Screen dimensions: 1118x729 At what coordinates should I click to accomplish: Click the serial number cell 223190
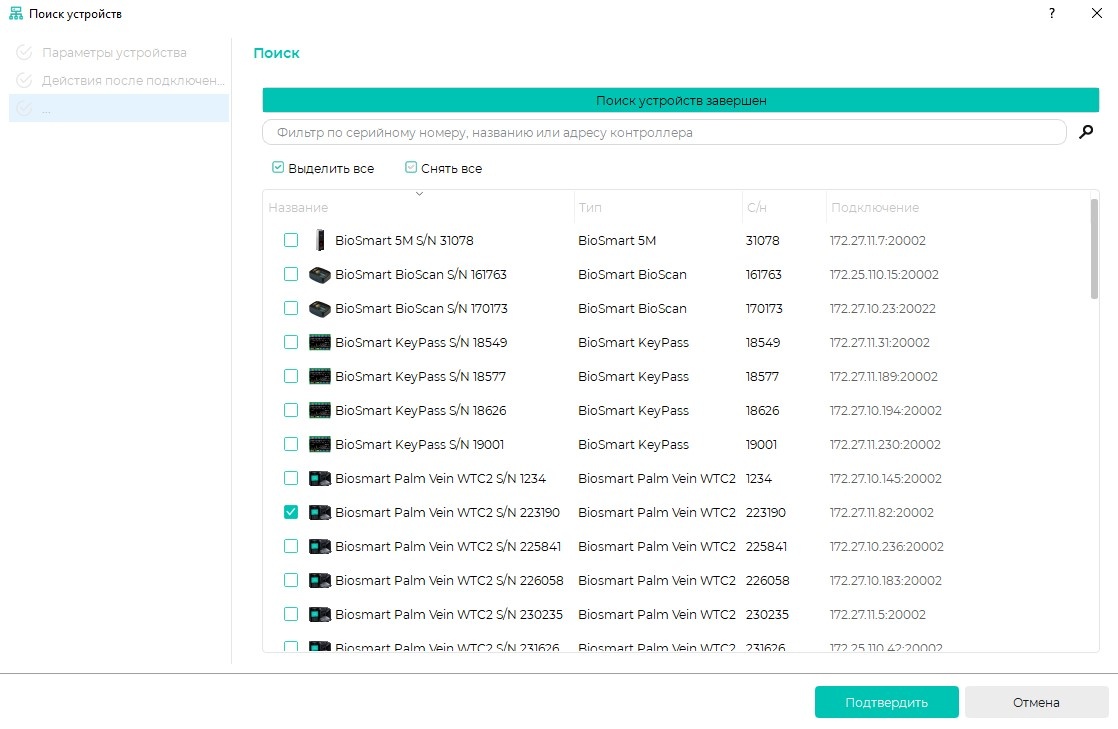coord(766,513)
